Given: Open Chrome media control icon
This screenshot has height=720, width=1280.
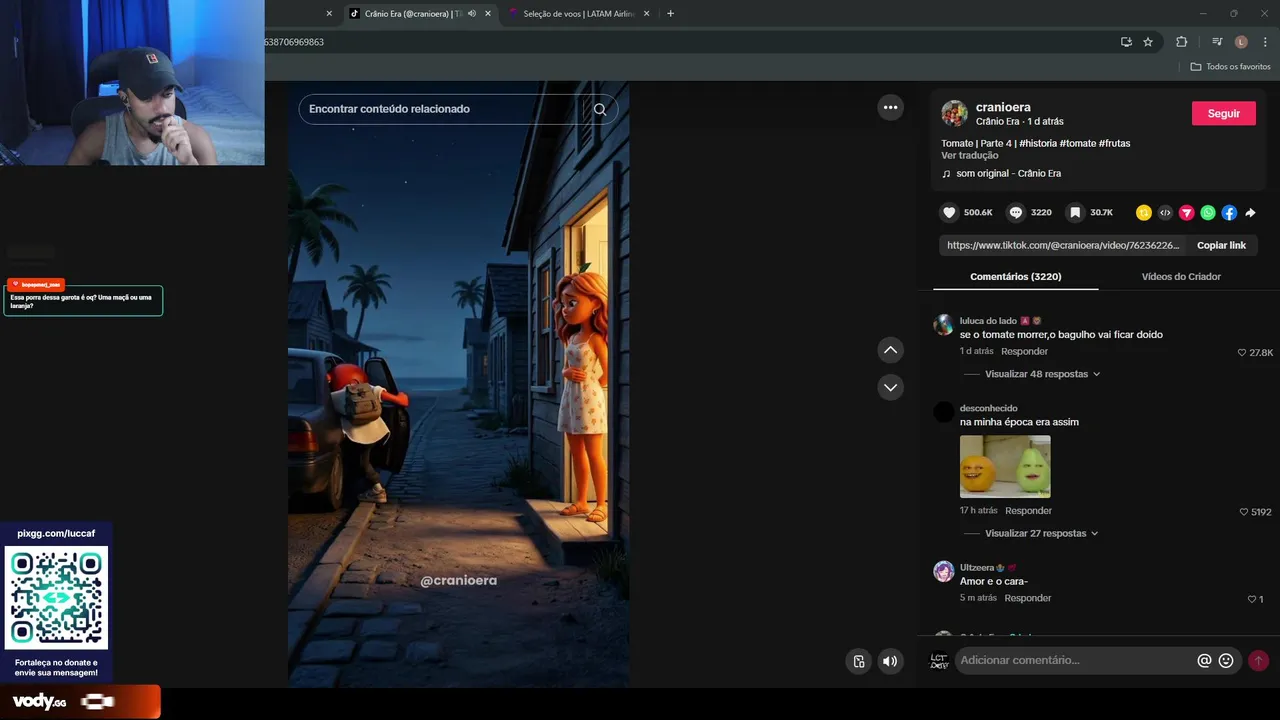Looking at the screenshot, I should pos(1216,42).
